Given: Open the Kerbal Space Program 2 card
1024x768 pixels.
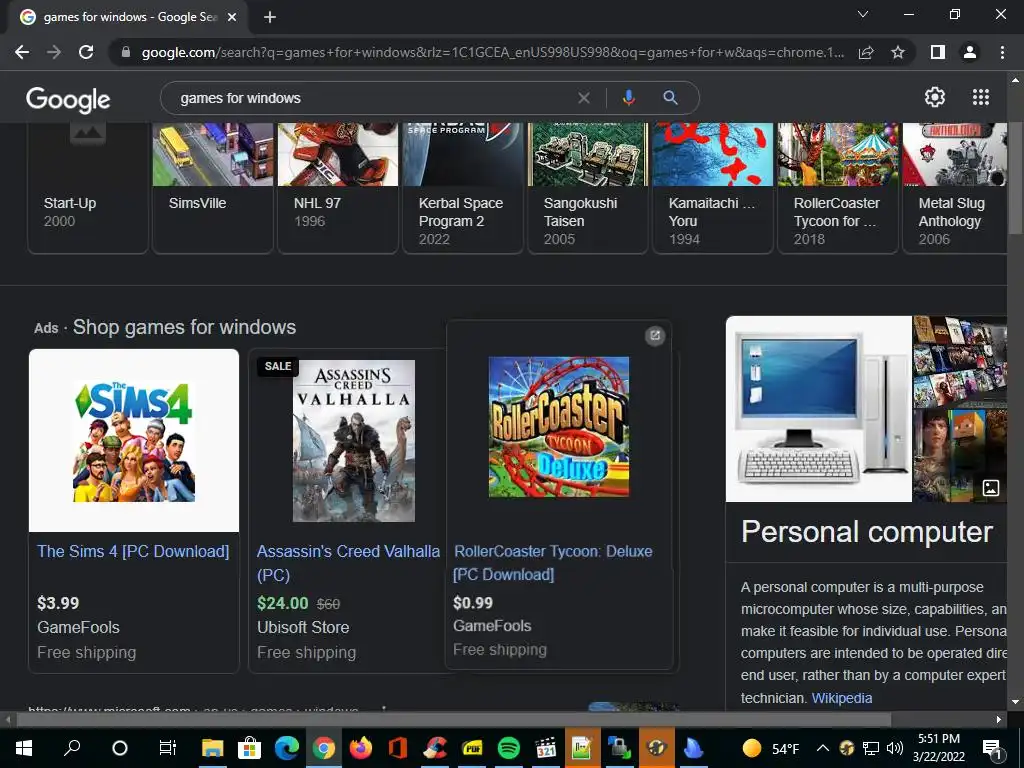Looking at the screenshot, I should tap(463, 188).
